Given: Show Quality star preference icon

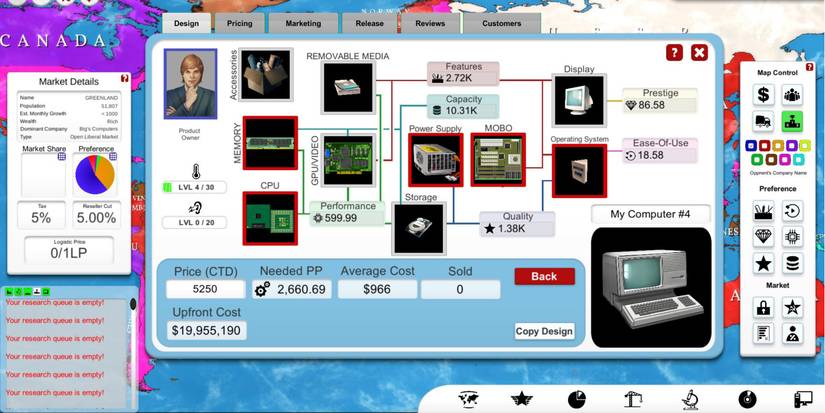Looking at the screenshot, I should point(763,263).
